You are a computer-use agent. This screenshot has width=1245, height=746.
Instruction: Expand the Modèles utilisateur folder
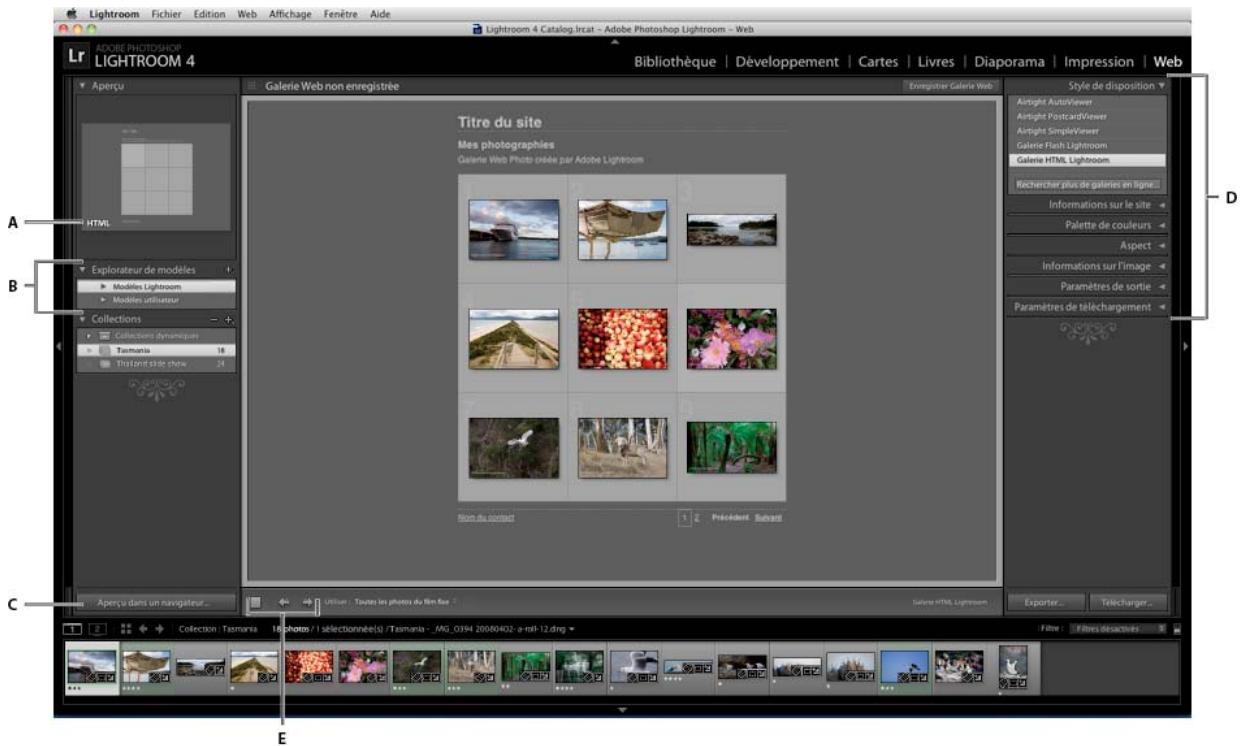[104, 299]
